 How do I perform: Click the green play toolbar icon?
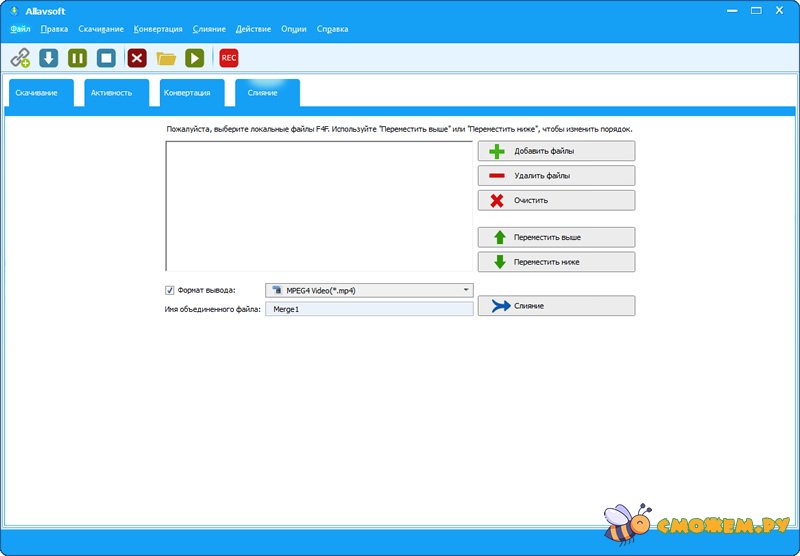pyautogui.click(x=195, y=58)
